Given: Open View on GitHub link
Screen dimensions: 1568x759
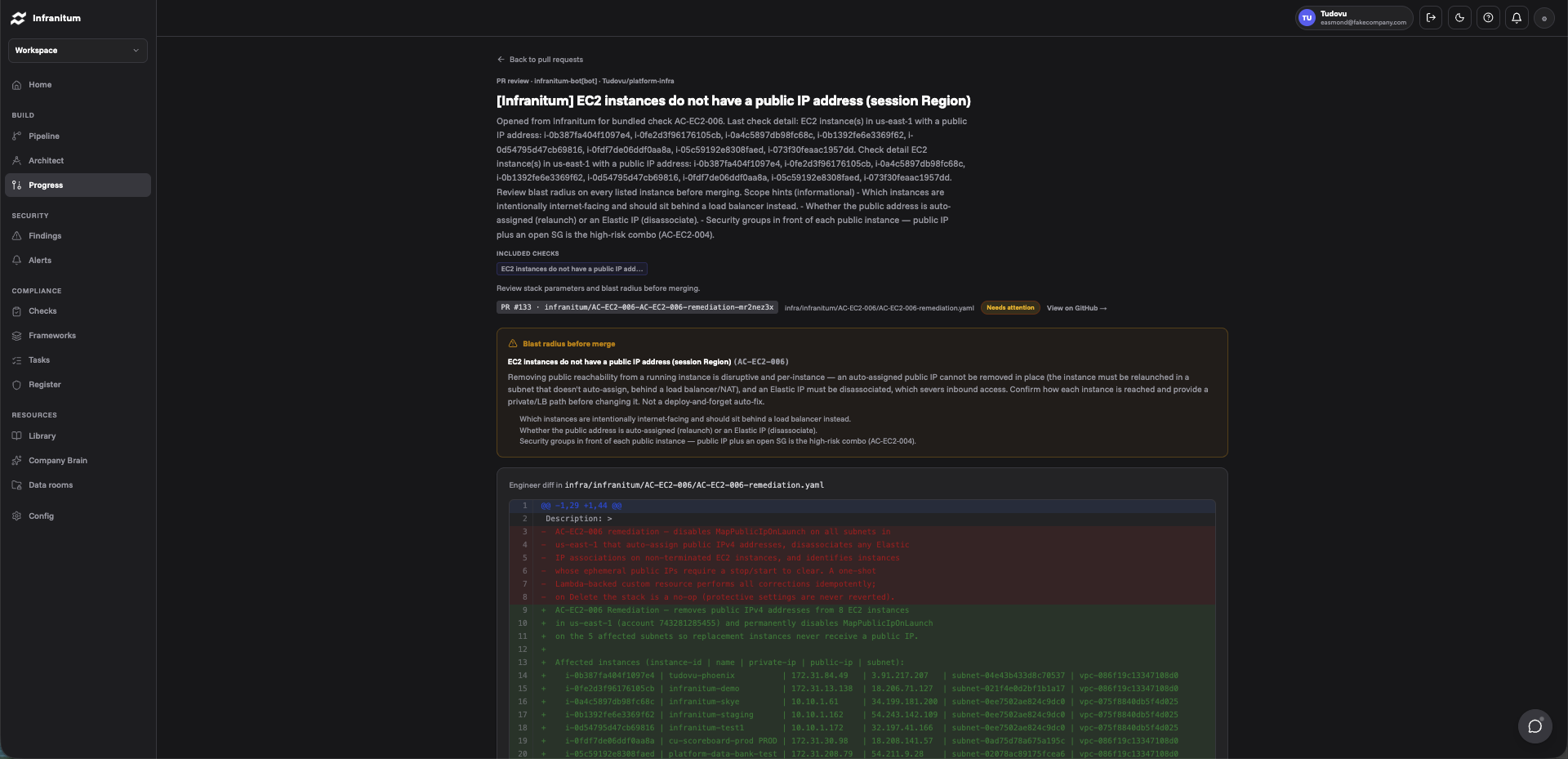Looking at the screenshot, I should click(1076, 308).
